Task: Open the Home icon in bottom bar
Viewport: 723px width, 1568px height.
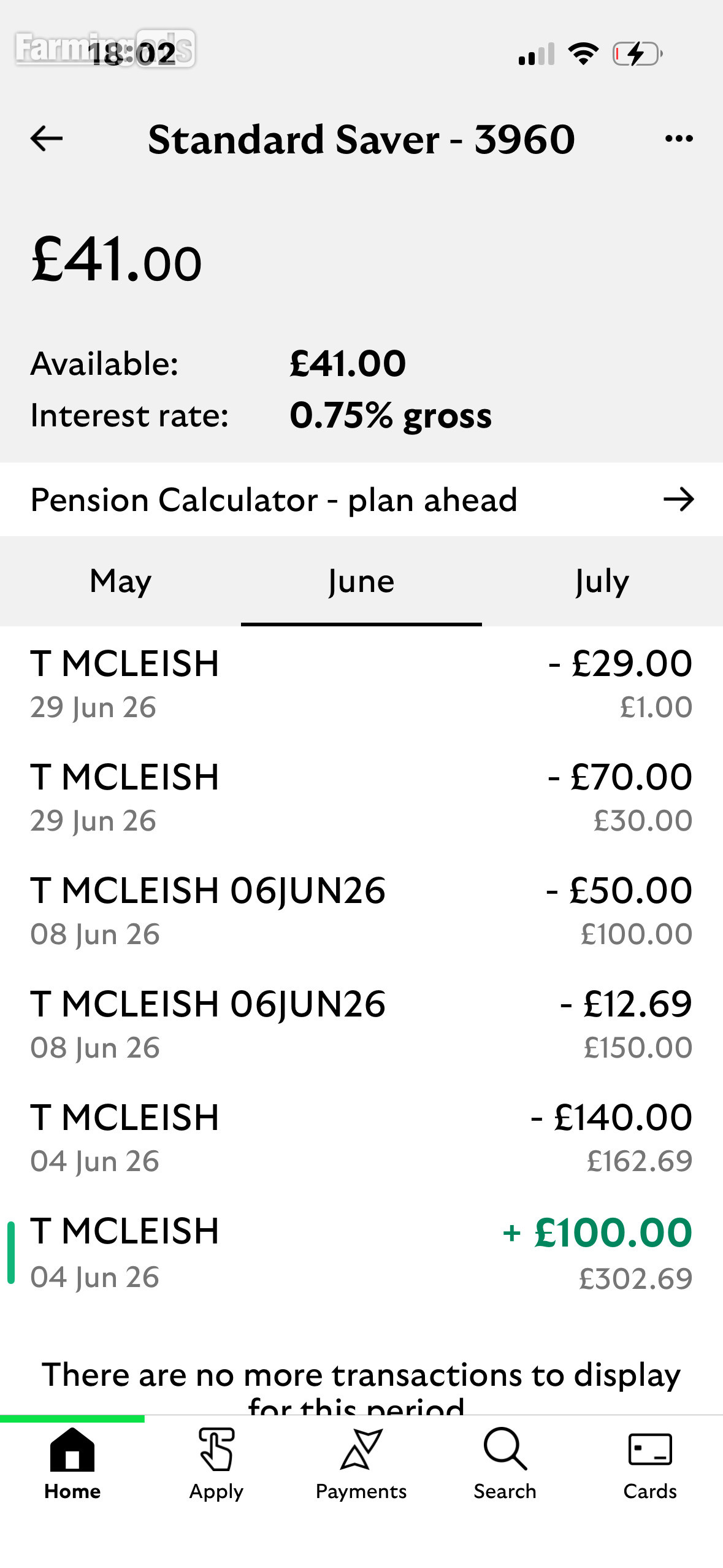Action: tap(72, 1450)
